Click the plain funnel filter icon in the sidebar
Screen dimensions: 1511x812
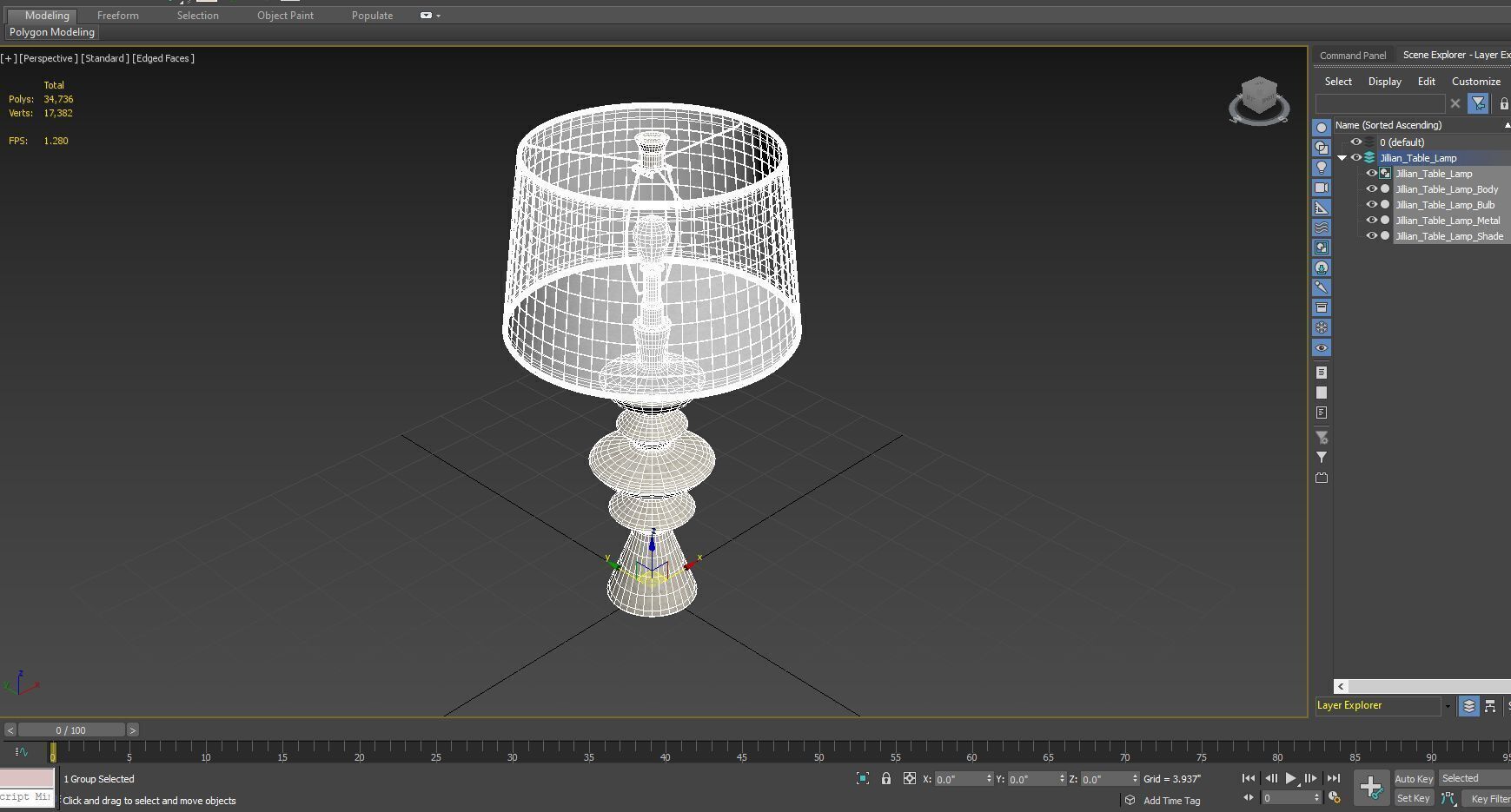pyautogui.click(x=1322, y=457)
